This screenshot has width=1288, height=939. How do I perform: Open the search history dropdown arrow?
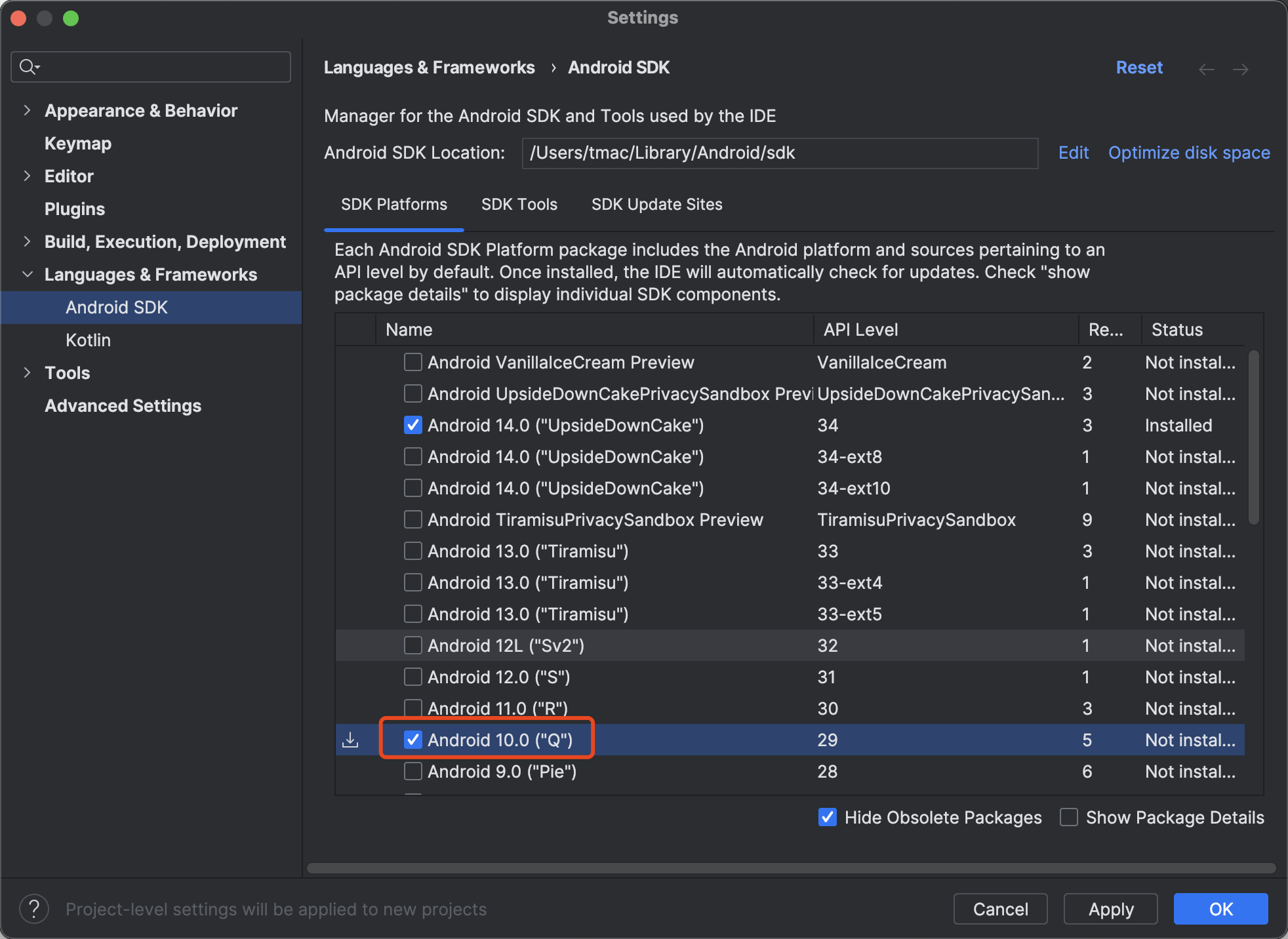click(x=38, y=68)
